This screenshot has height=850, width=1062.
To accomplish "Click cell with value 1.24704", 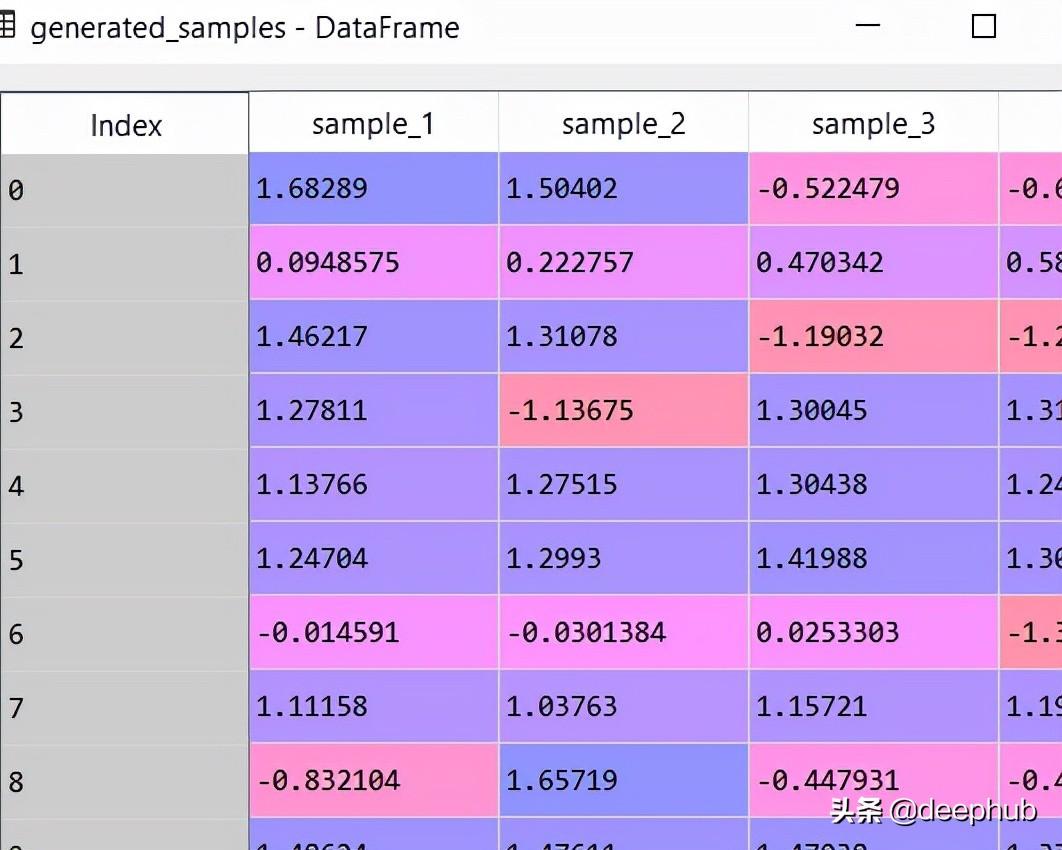I will pyautogui.click(x=373, y=558).
